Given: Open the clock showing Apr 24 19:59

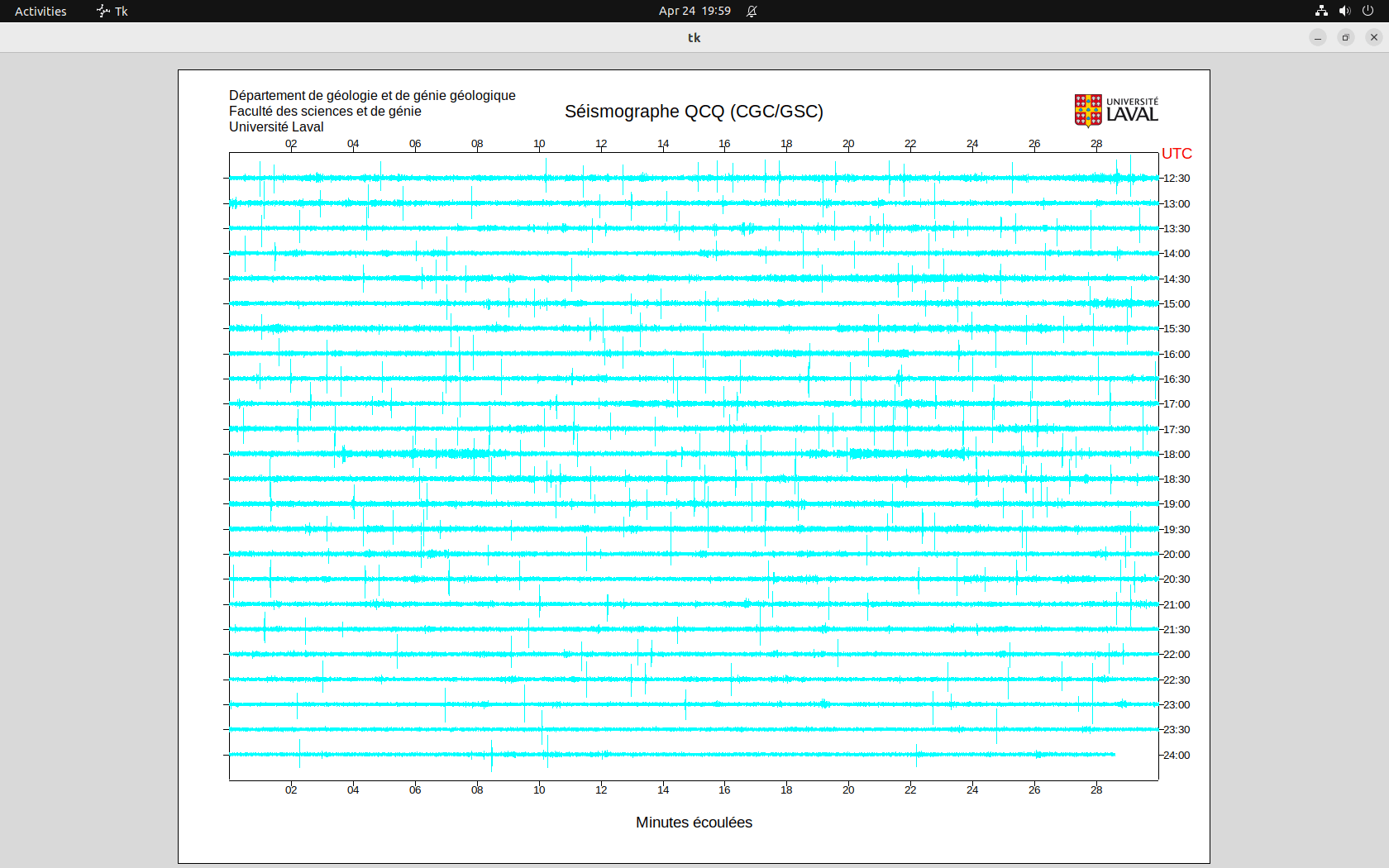Looking at the screenshot, I should (x=694, y=11).
